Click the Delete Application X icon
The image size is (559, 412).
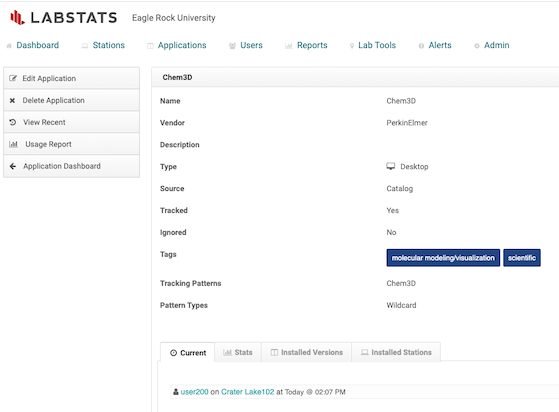click(12, 101)
